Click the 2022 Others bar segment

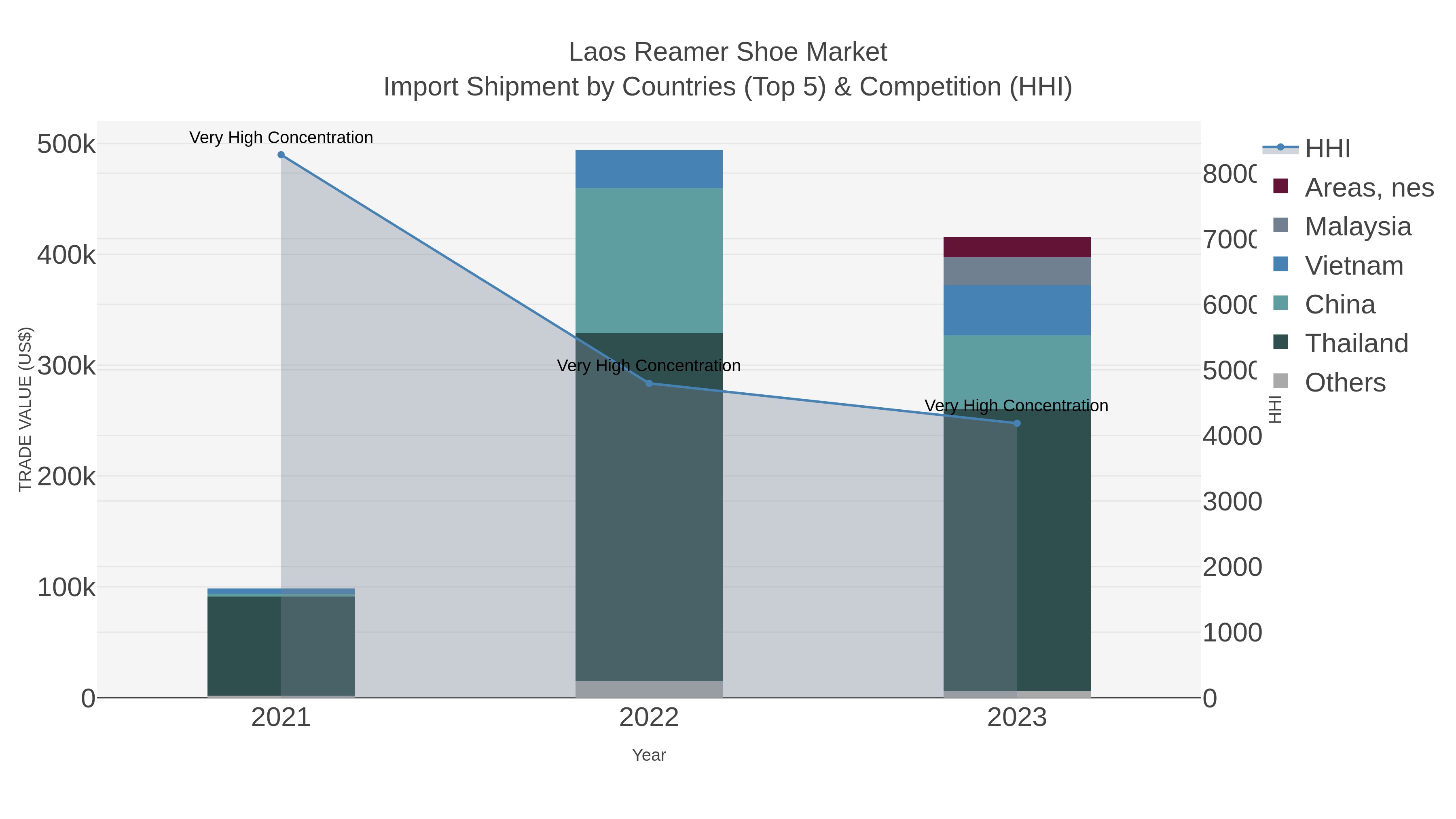[649, 689]
